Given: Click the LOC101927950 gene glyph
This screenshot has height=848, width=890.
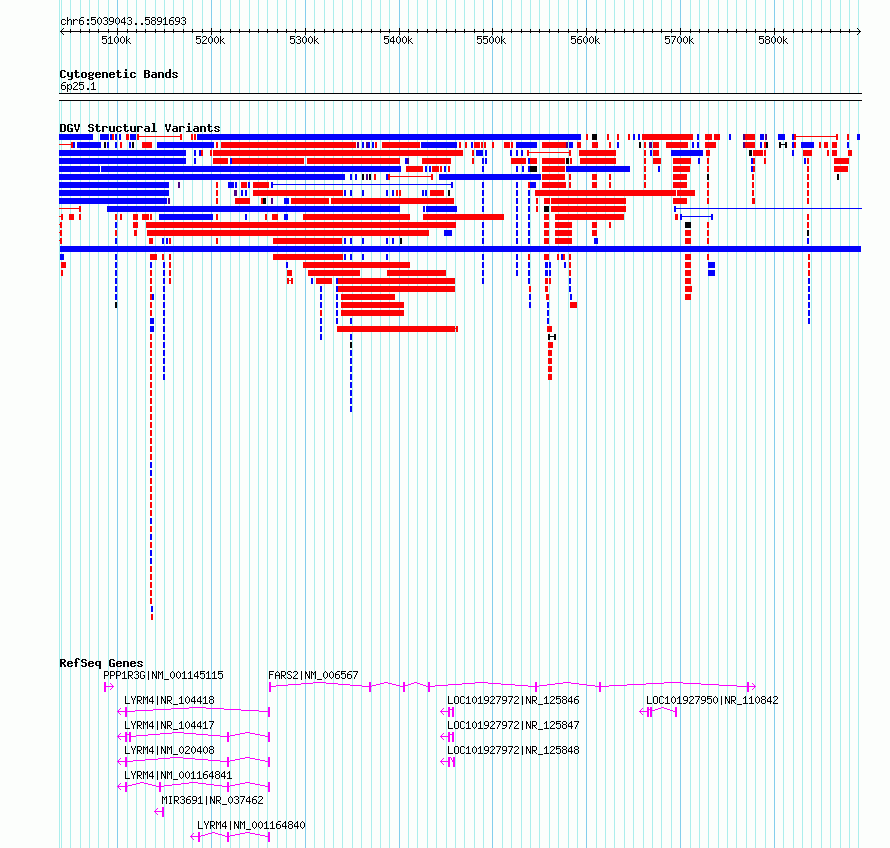Looking at the screenshot, I should point(658,712).
